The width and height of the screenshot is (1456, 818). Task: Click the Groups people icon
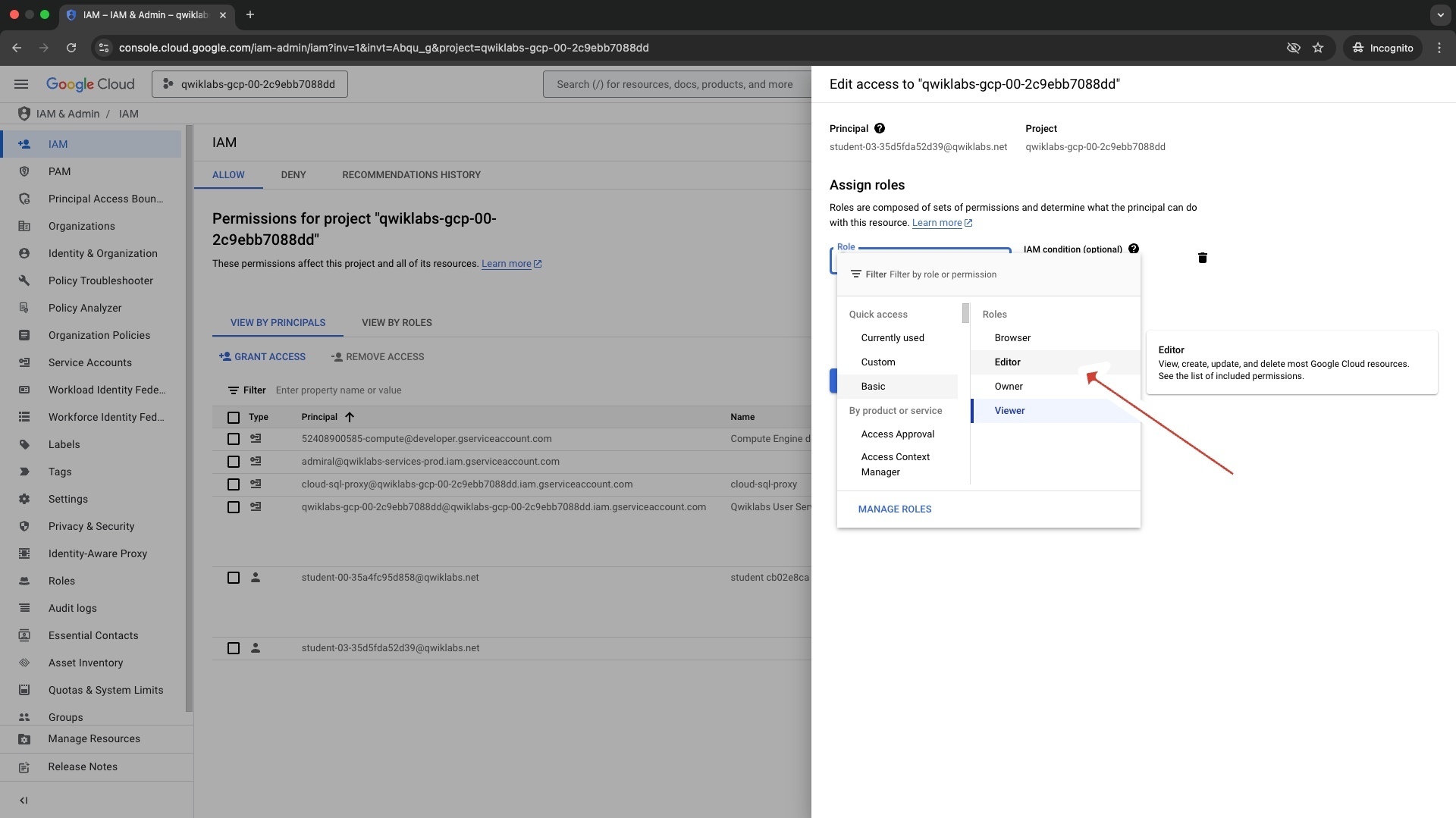[24, 717]
